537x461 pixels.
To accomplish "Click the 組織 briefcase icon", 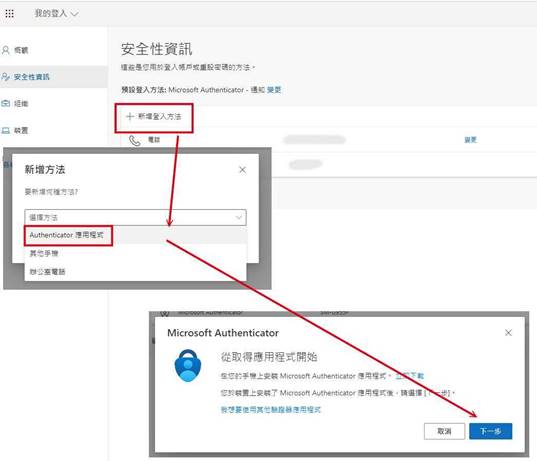I will pos(5,103).
